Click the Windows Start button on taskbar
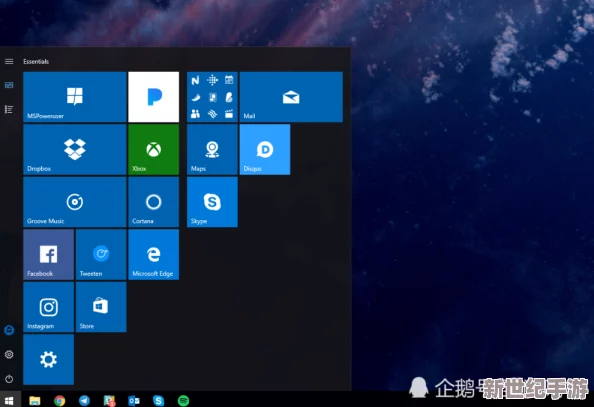Screen dimensions: 594x407 pos(9,400)
